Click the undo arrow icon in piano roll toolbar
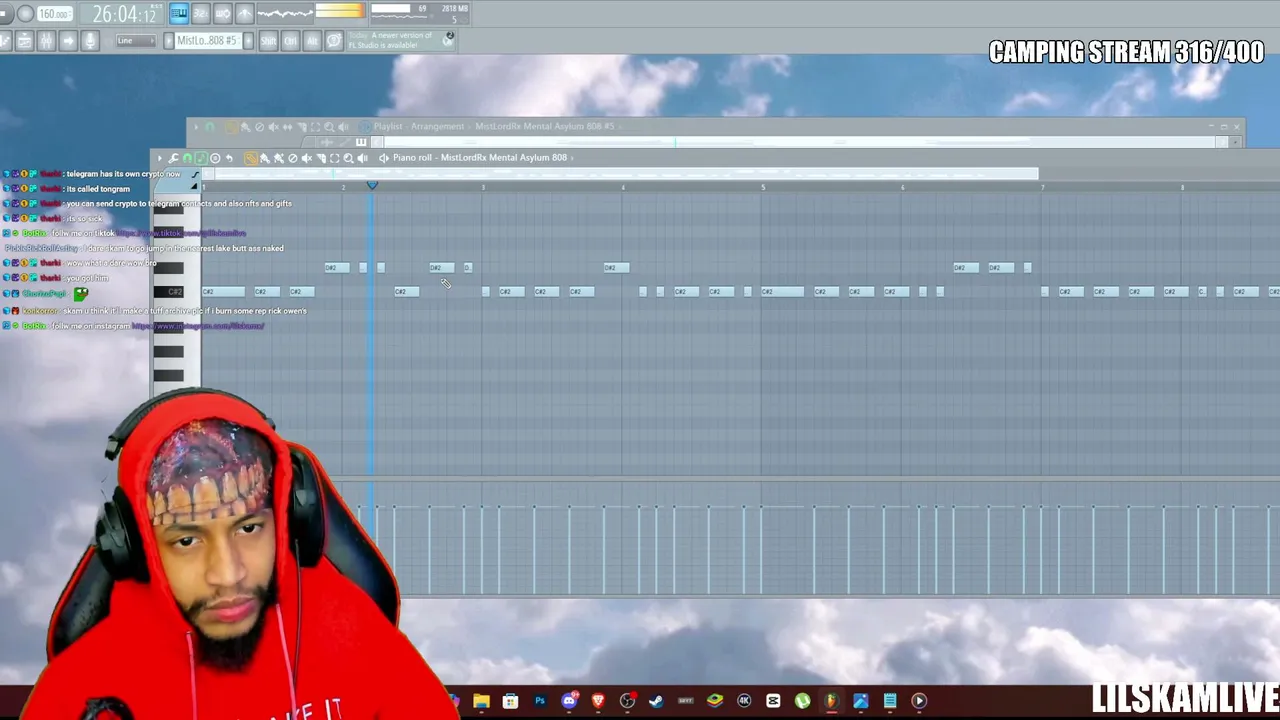 pos(229,158)
